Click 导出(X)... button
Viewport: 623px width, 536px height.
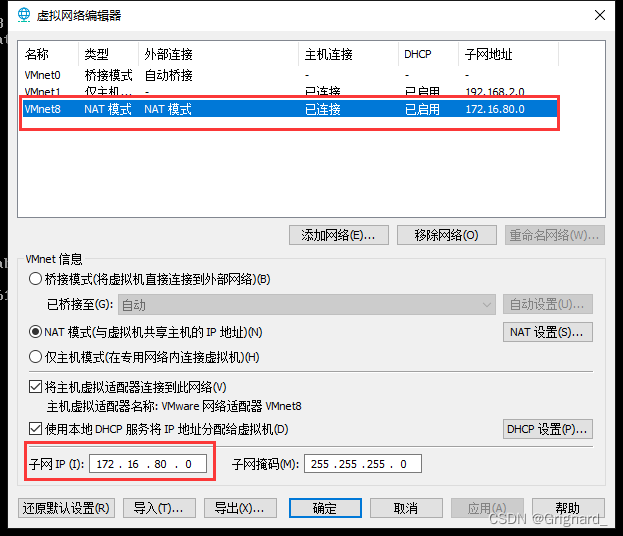tap(240, 508)
